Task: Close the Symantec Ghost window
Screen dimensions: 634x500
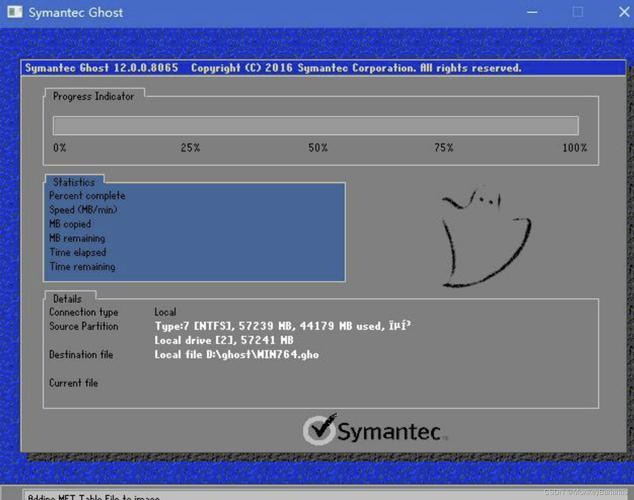Action: (x=624, y=12)
